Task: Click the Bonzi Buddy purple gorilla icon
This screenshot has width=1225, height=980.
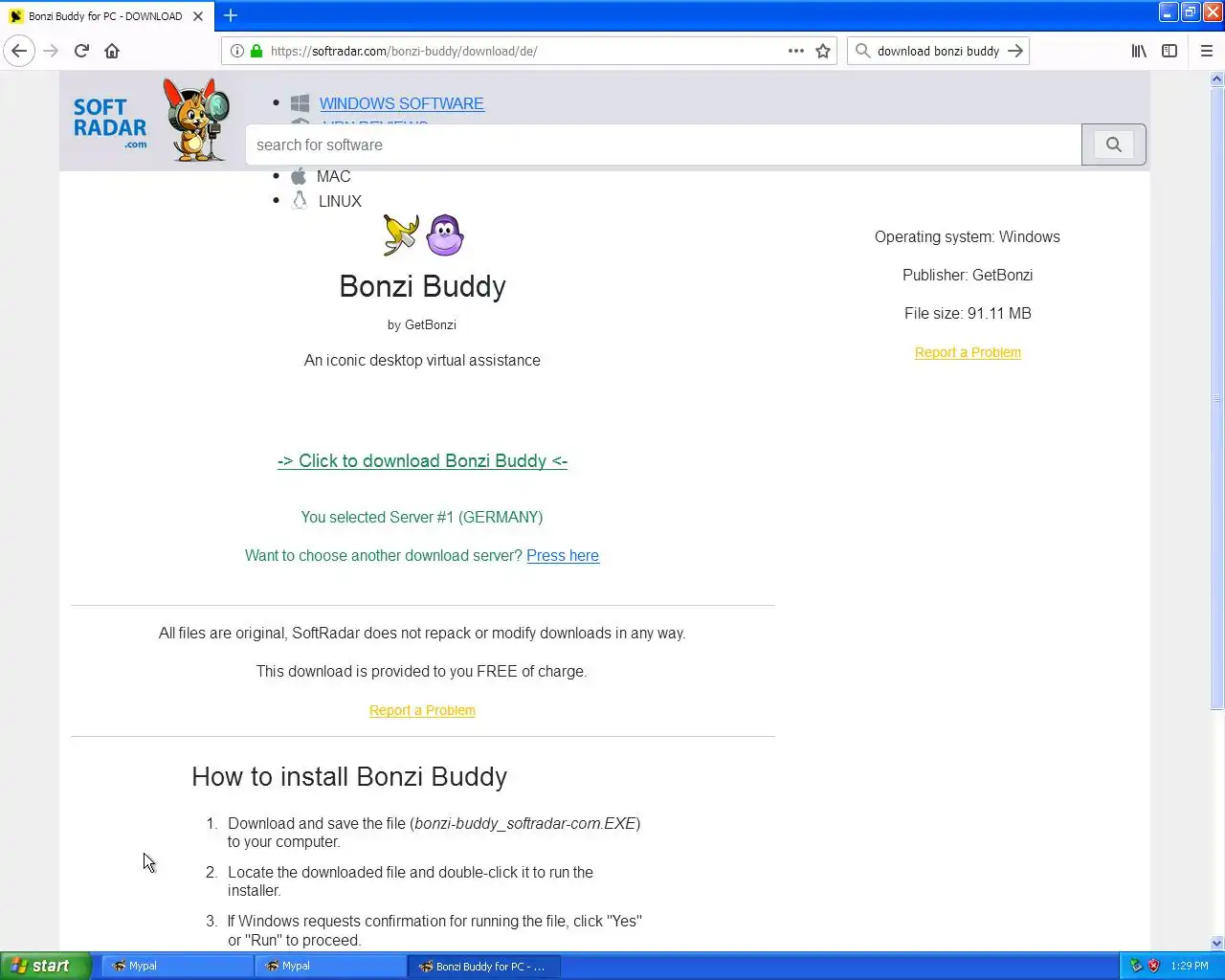Action: [445, 235]
